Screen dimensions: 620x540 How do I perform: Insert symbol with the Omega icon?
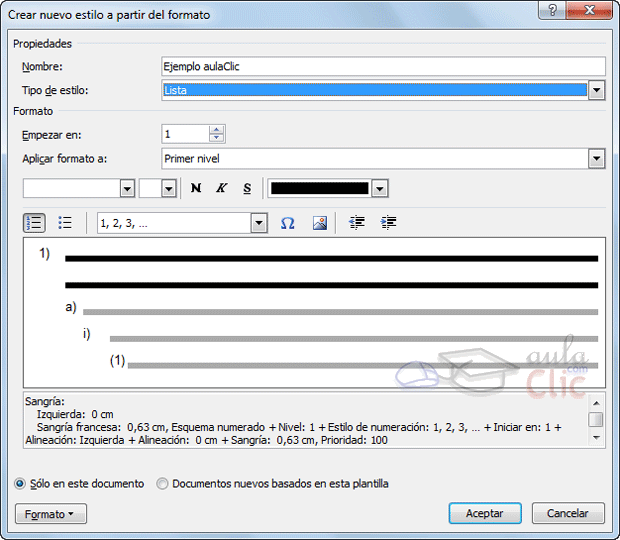point(287,223)
